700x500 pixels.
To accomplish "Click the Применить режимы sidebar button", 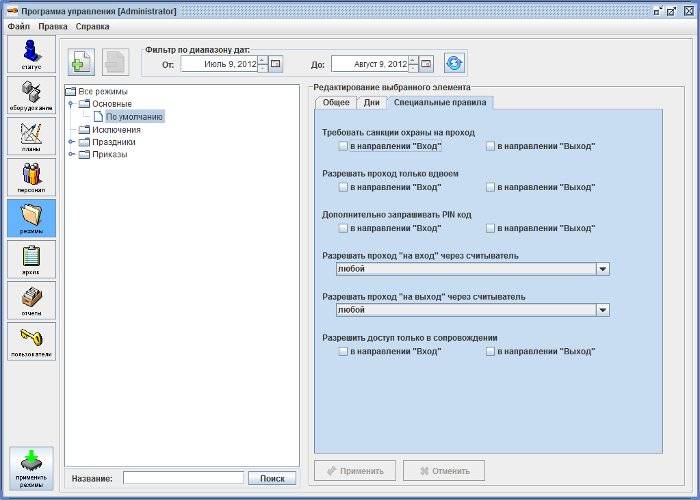I will [x=31, y=468].
